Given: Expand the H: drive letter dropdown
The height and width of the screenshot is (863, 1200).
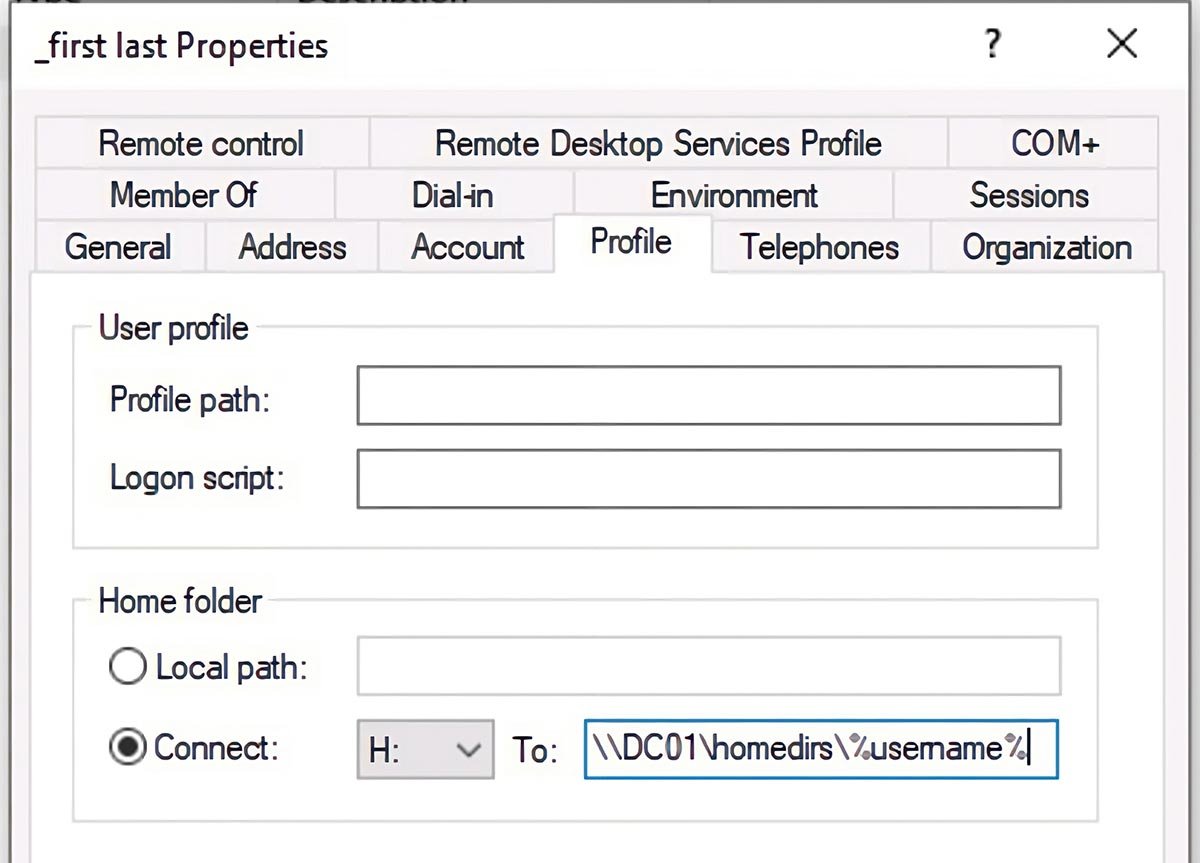Looking at the screenshot, I should pyautogui.click(x=425, y=750).
